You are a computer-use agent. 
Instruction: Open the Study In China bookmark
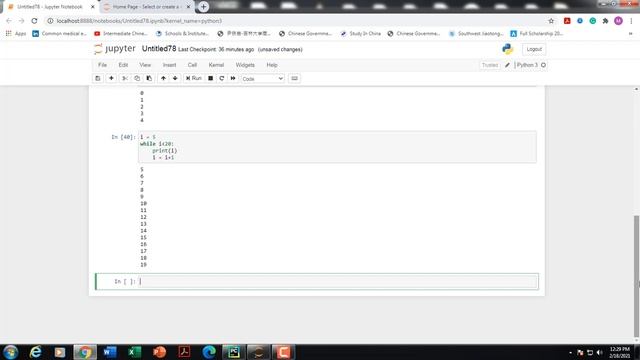click(x=361, y=33)
